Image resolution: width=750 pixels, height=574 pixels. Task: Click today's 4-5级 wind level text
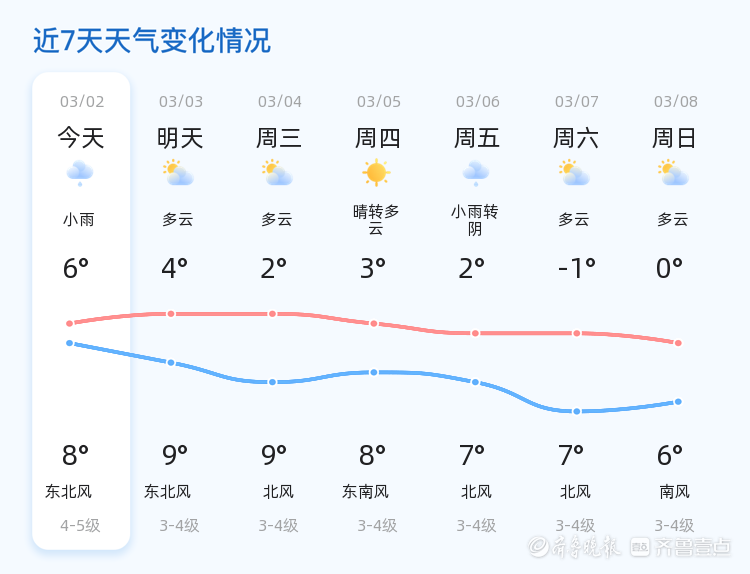[x=80, y=526]
